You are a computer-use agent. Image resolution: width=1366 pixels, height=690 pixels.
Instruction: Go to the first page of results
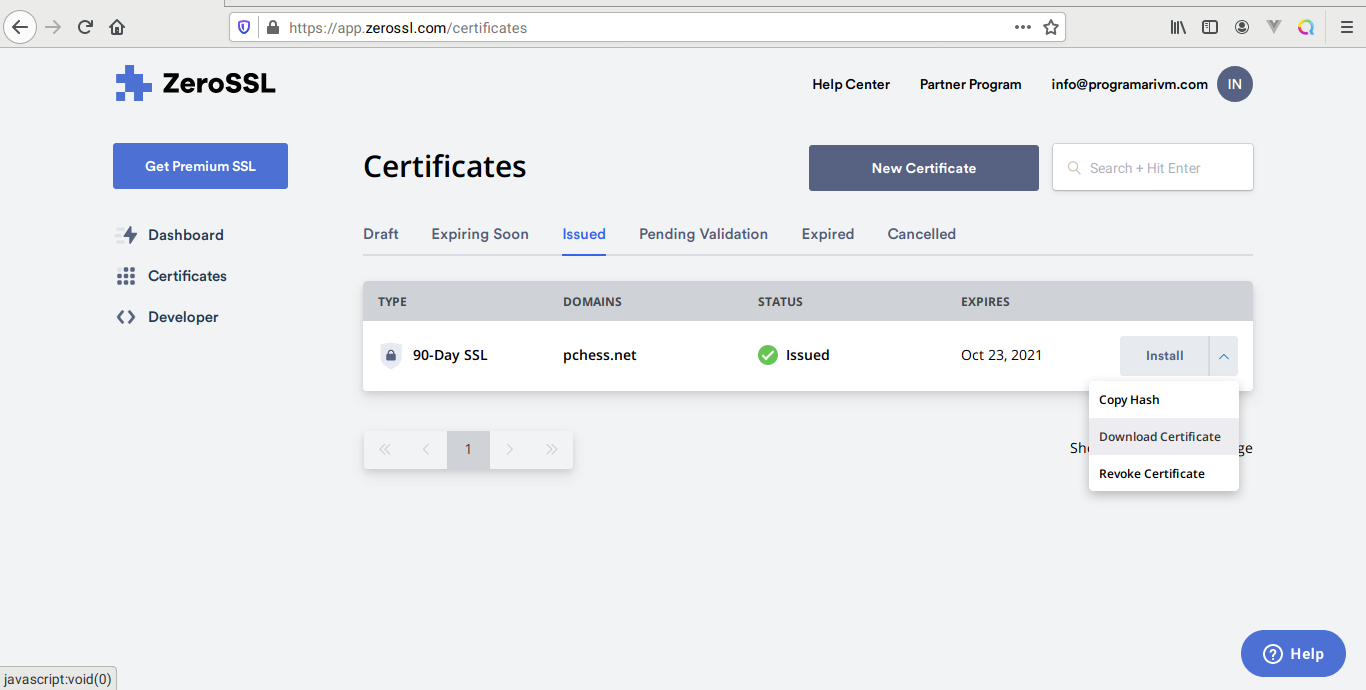(384, 450)
